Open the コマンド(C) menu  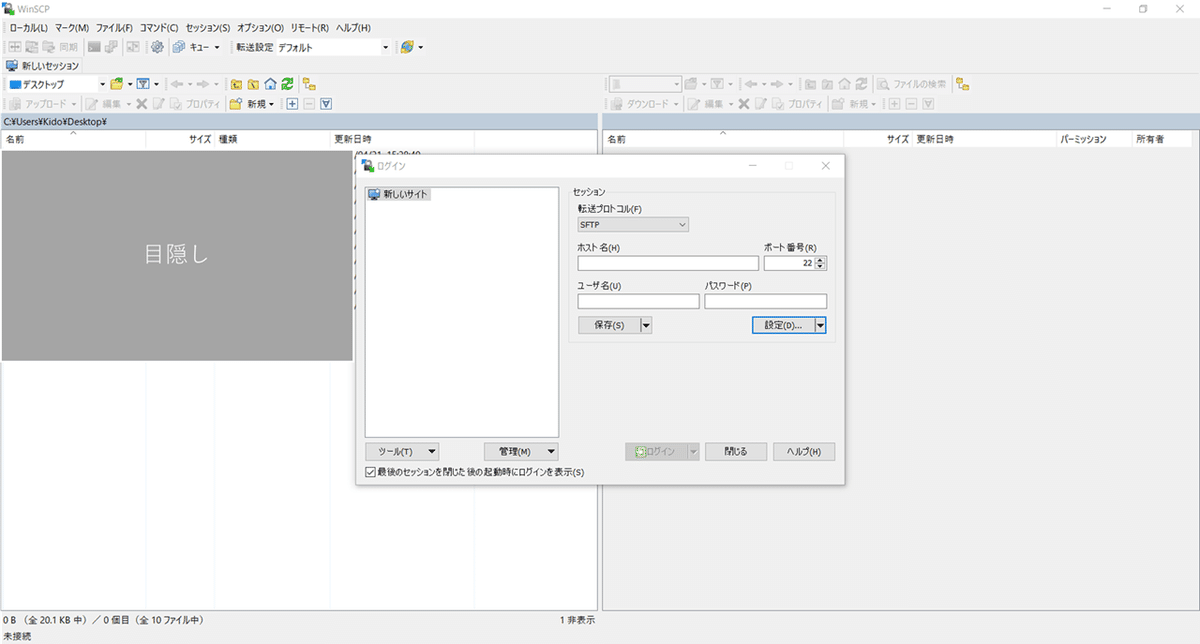pos(159,28)
